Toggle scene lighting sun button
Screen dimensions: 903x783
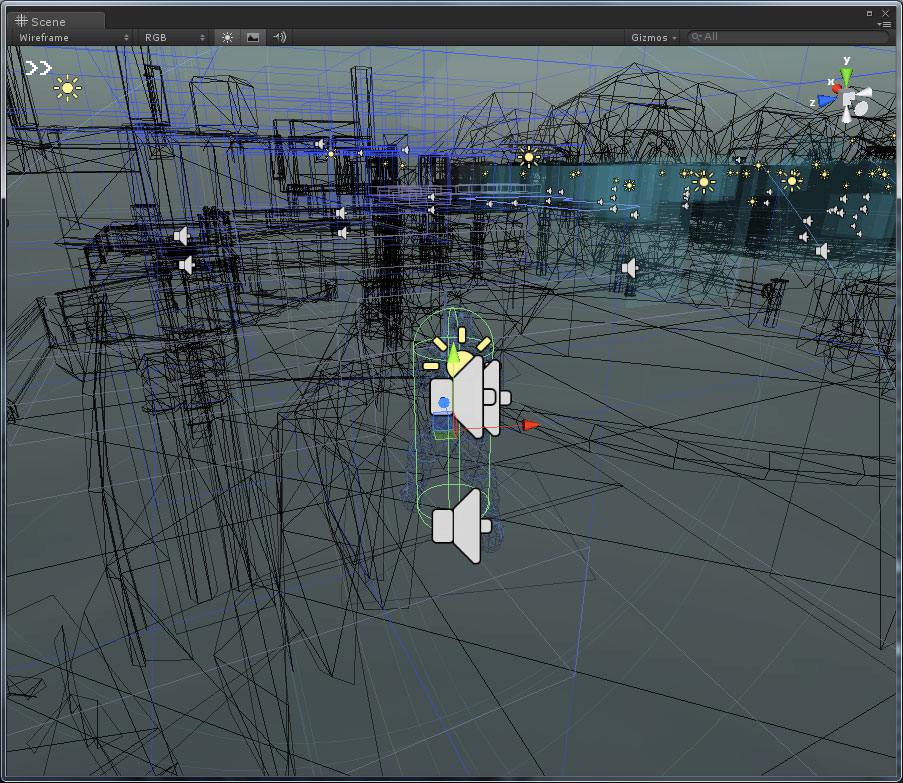click(x=227, y=37)
